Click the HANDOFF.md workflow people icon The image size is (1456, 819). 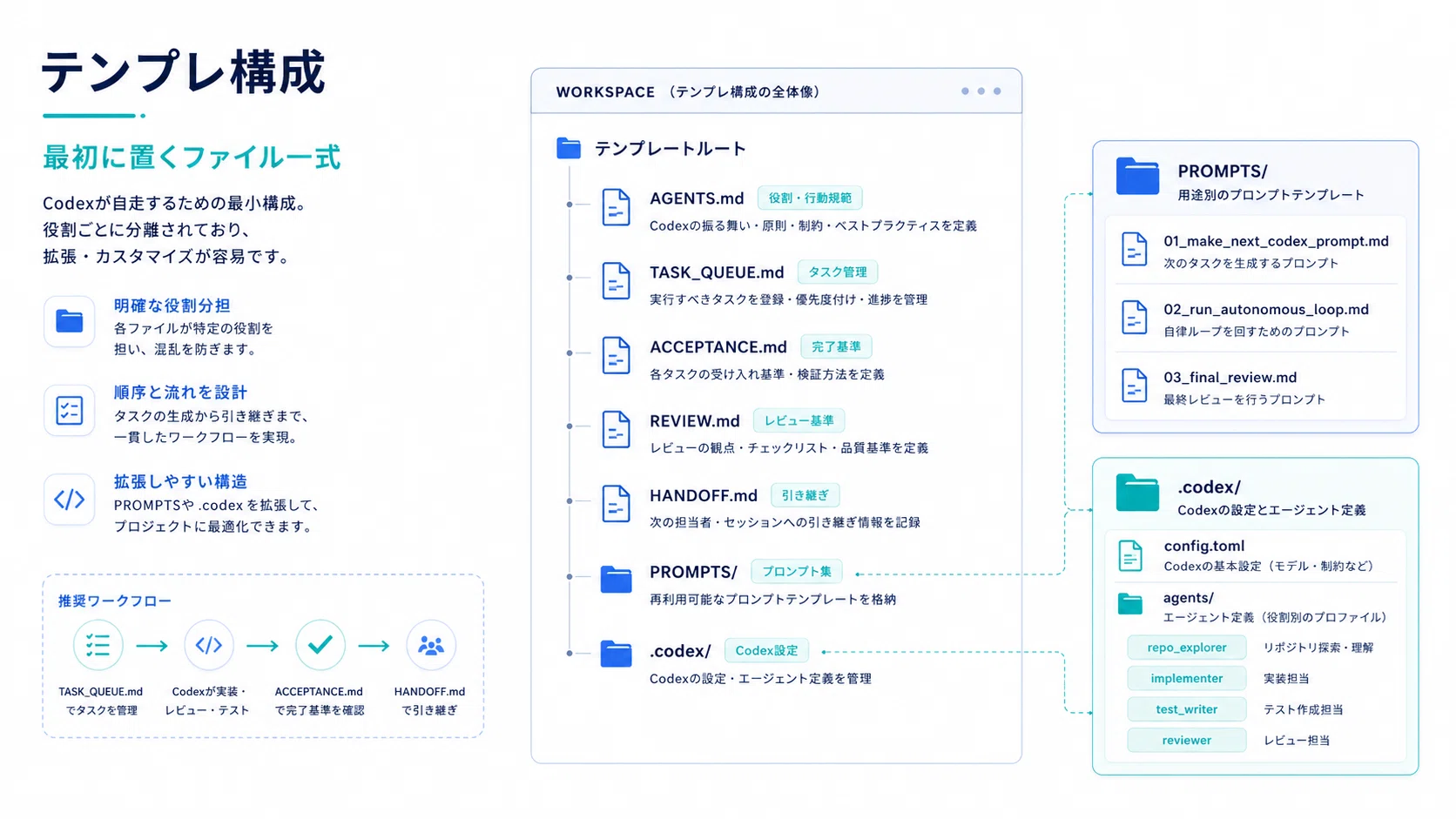(431, 645)
